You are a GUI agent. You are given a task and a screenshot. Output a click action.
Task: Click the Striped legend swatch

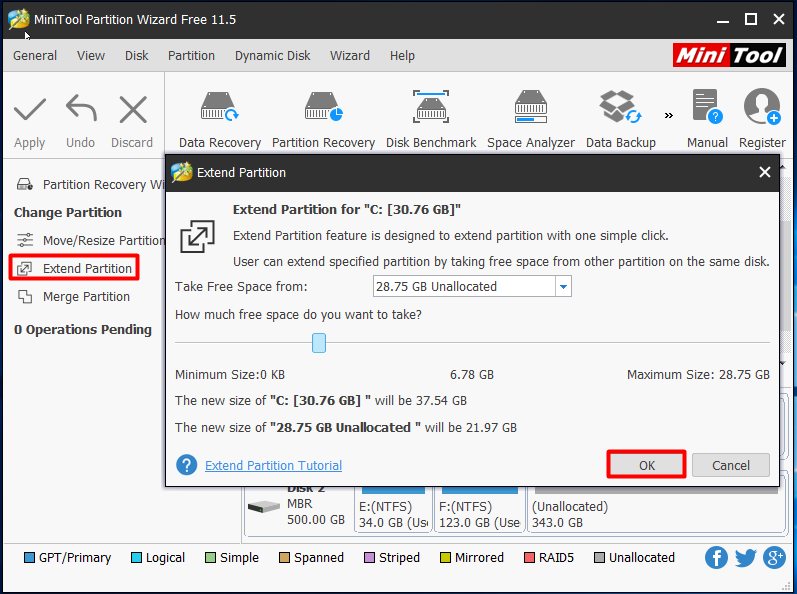(370, 557)
